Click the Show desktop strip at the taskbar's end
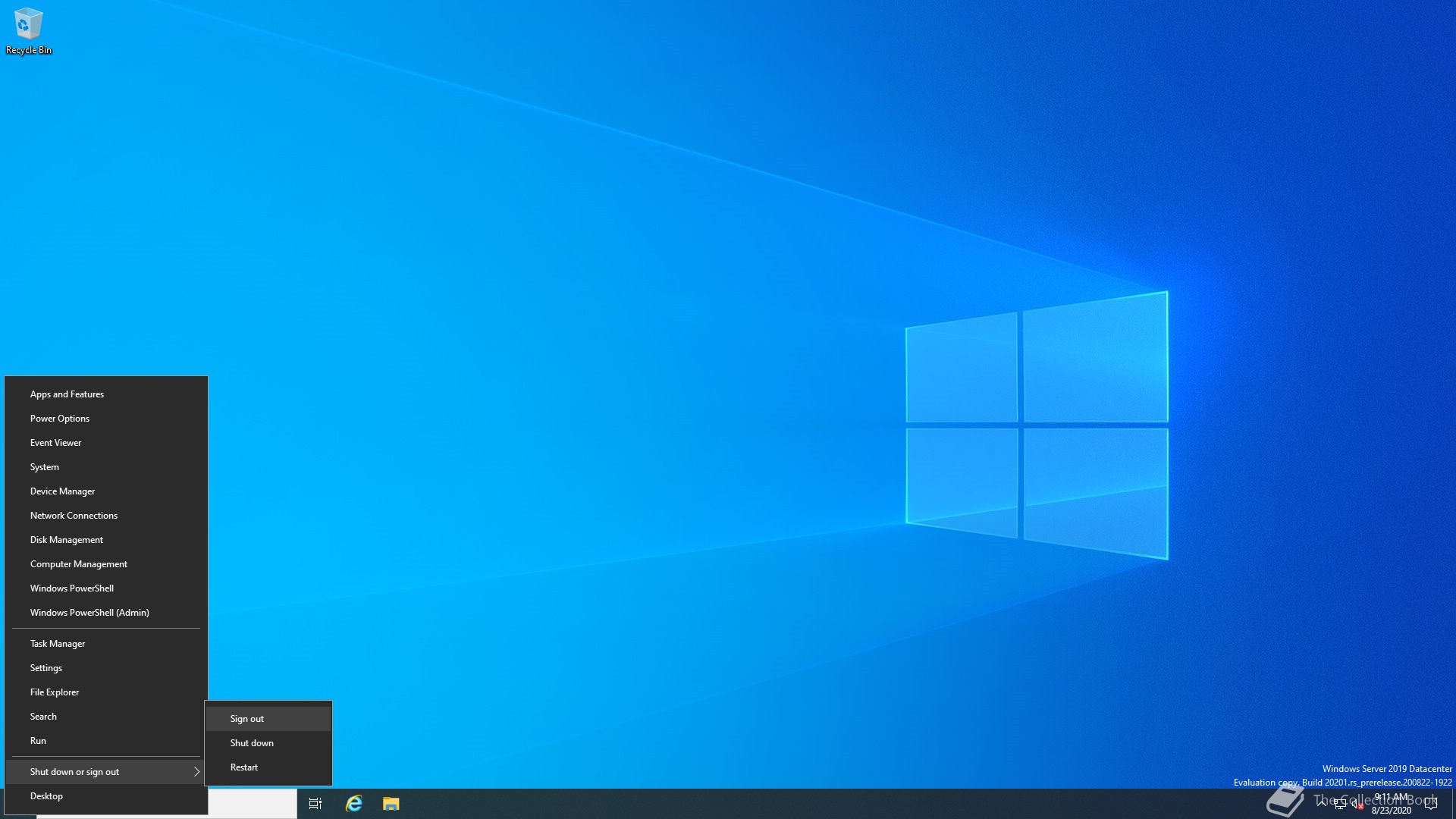The image size is (1456, 819). click(x=1453, y=804)
